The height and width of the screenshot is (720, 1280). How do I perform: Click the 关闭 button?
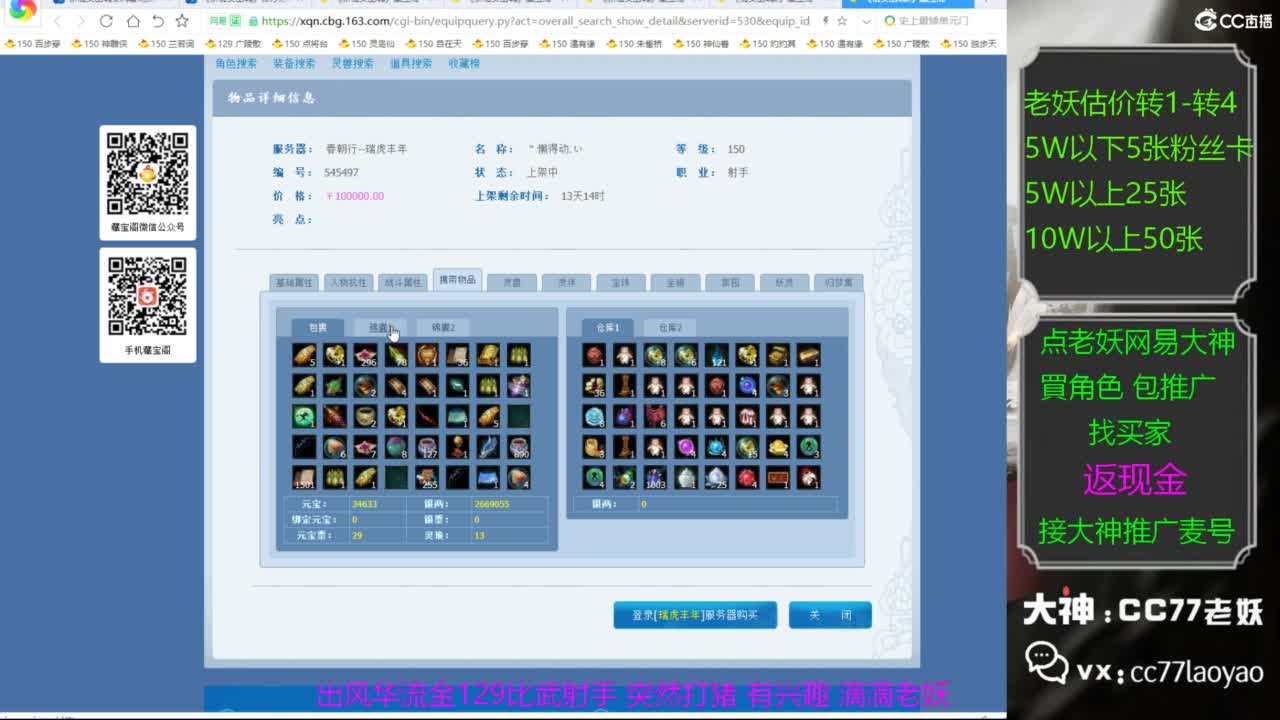[x=830, y=615]
